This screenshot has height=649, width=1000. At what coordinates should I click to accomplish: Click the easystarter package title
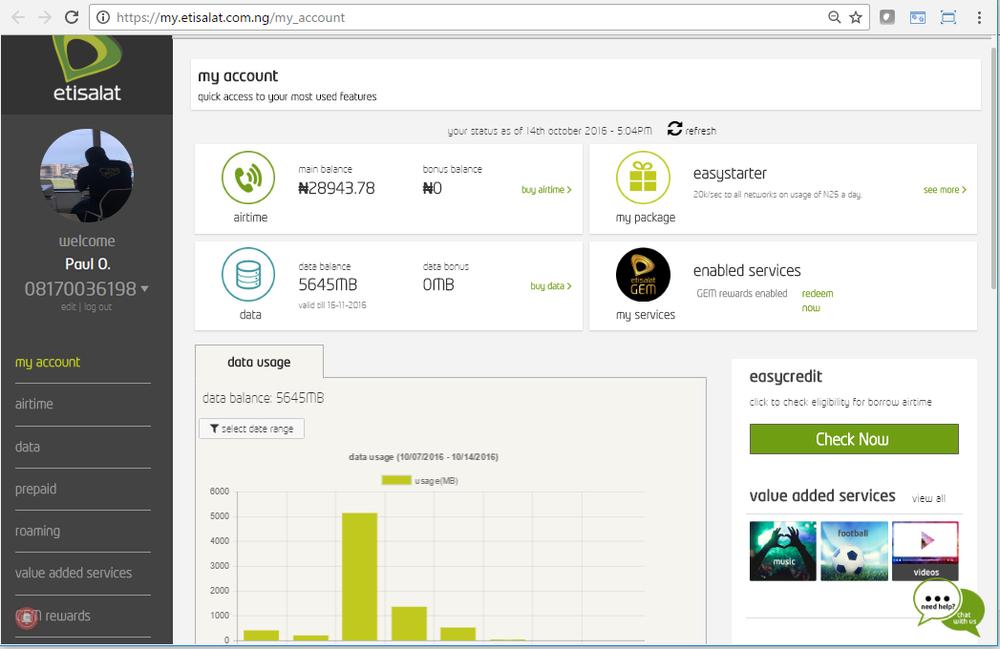(730, 173)
